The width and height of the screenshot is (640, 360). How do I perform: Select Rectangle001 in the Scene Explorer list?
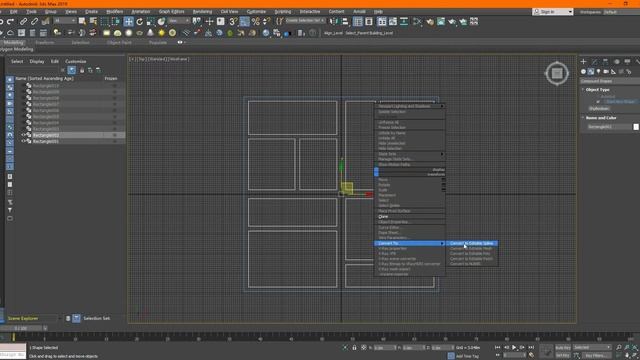click(46, 141)
